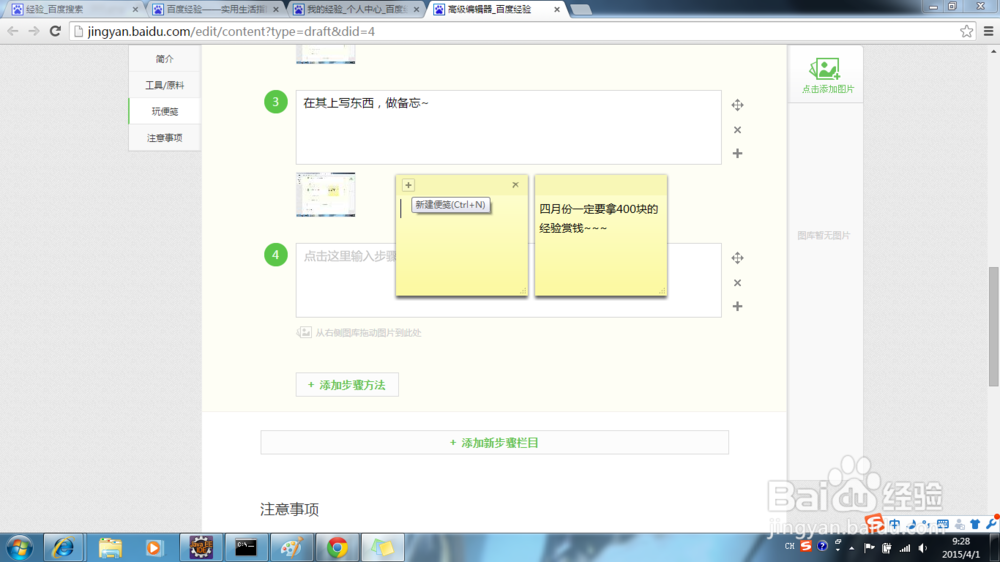The width and height of the screenshot is (1000, 562).
Task: Reload the page with refresh icon
Action: [55, 31]
